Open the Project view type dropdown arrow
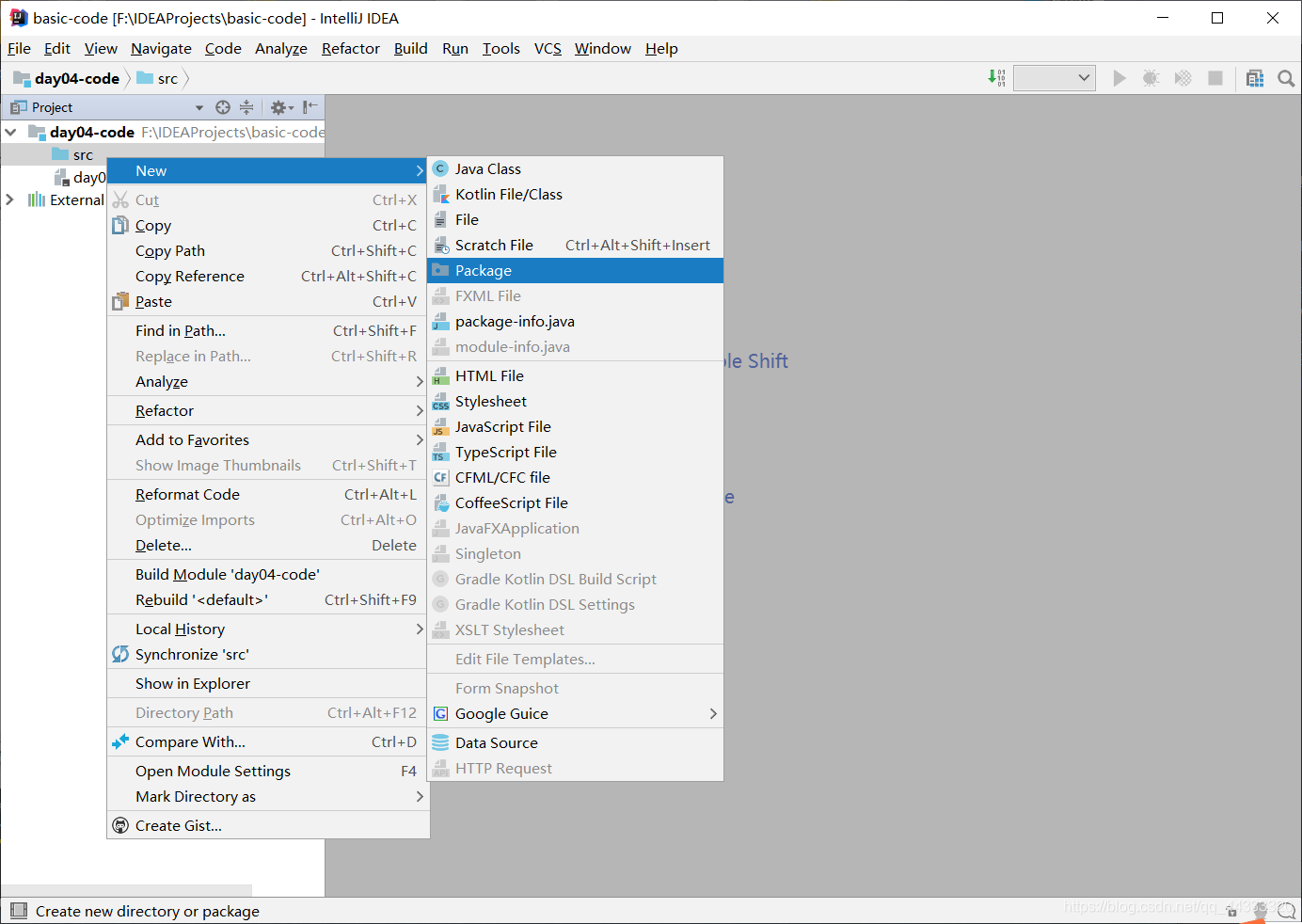1302x924 pixels. (198, 108)
